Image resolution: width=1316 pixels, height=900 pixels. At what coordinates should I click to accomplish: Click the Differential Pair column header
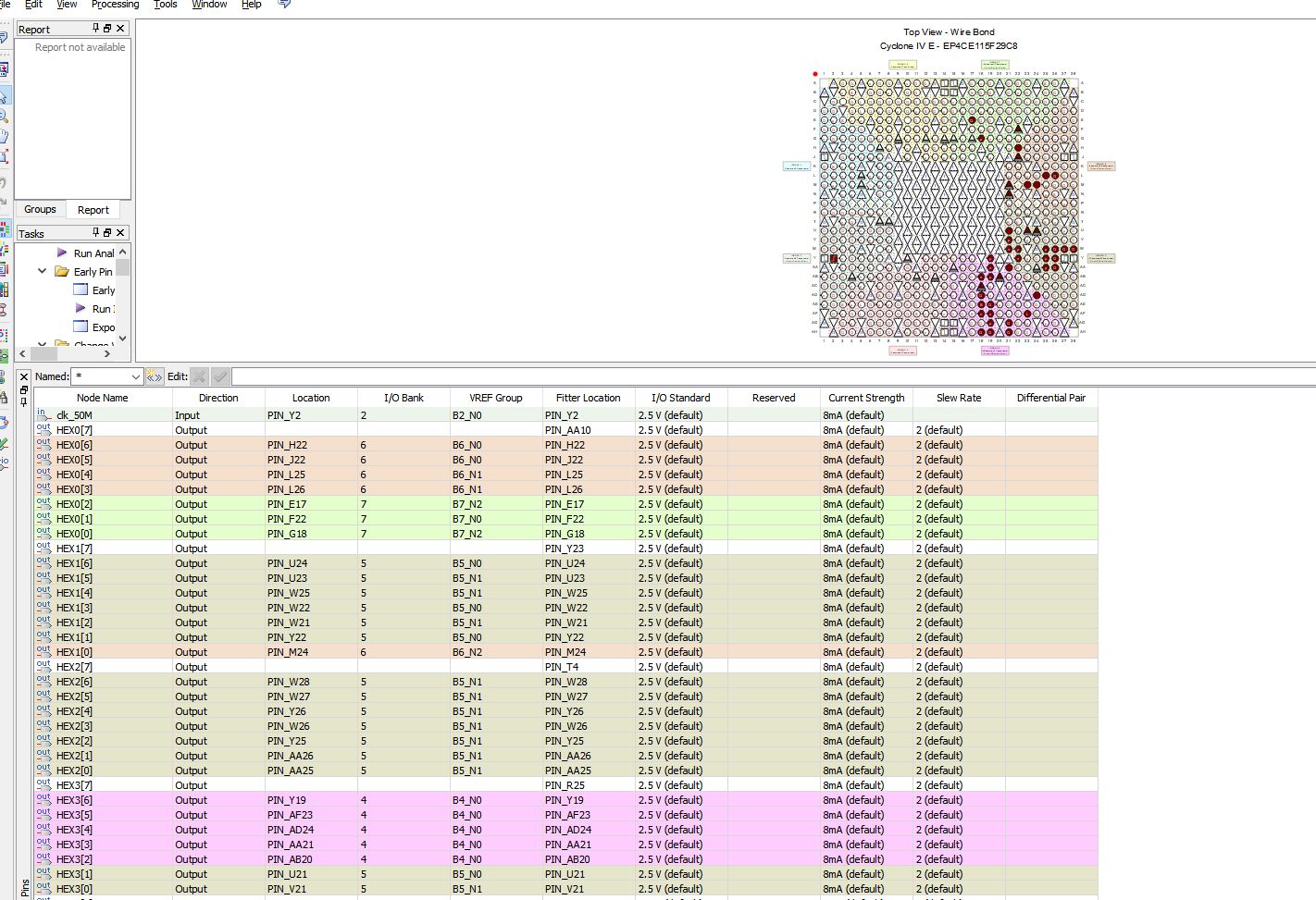[x=1051, y=398]
